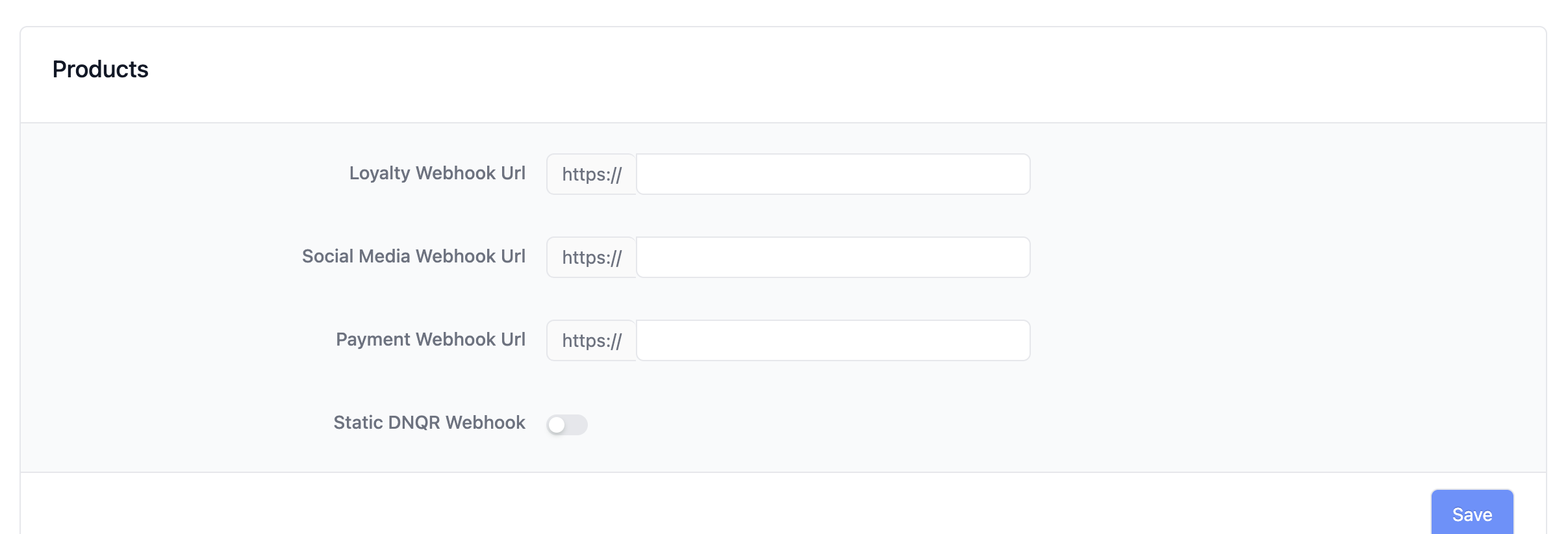
Task: Click the Loyalty Webhook Url input field
Action: (x=833, y=174)
